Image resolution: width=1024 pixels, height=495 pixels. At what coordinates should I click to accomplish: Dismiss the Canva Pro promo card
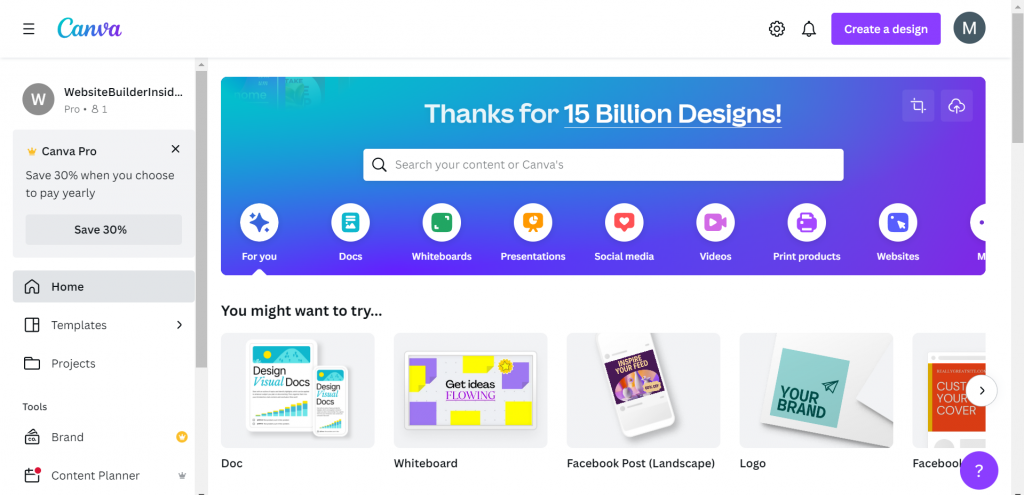(175, 149)
